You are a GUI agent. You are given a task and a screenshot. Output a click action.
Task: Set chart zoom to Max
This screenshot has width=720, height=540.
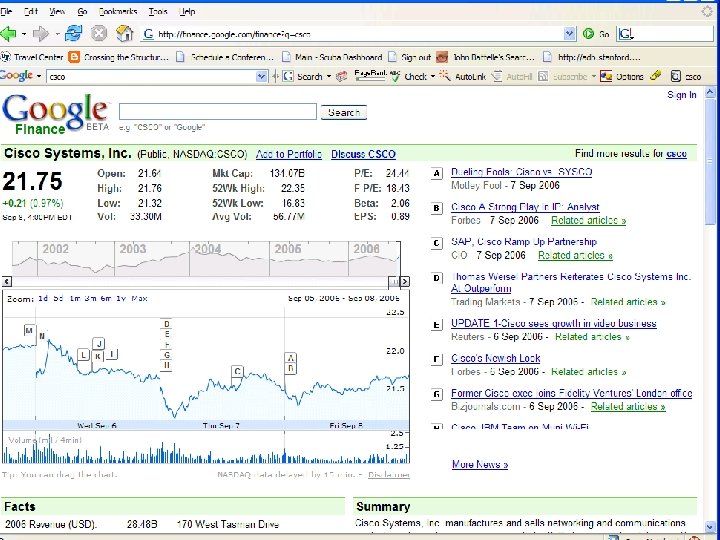[x=139, y=298]
